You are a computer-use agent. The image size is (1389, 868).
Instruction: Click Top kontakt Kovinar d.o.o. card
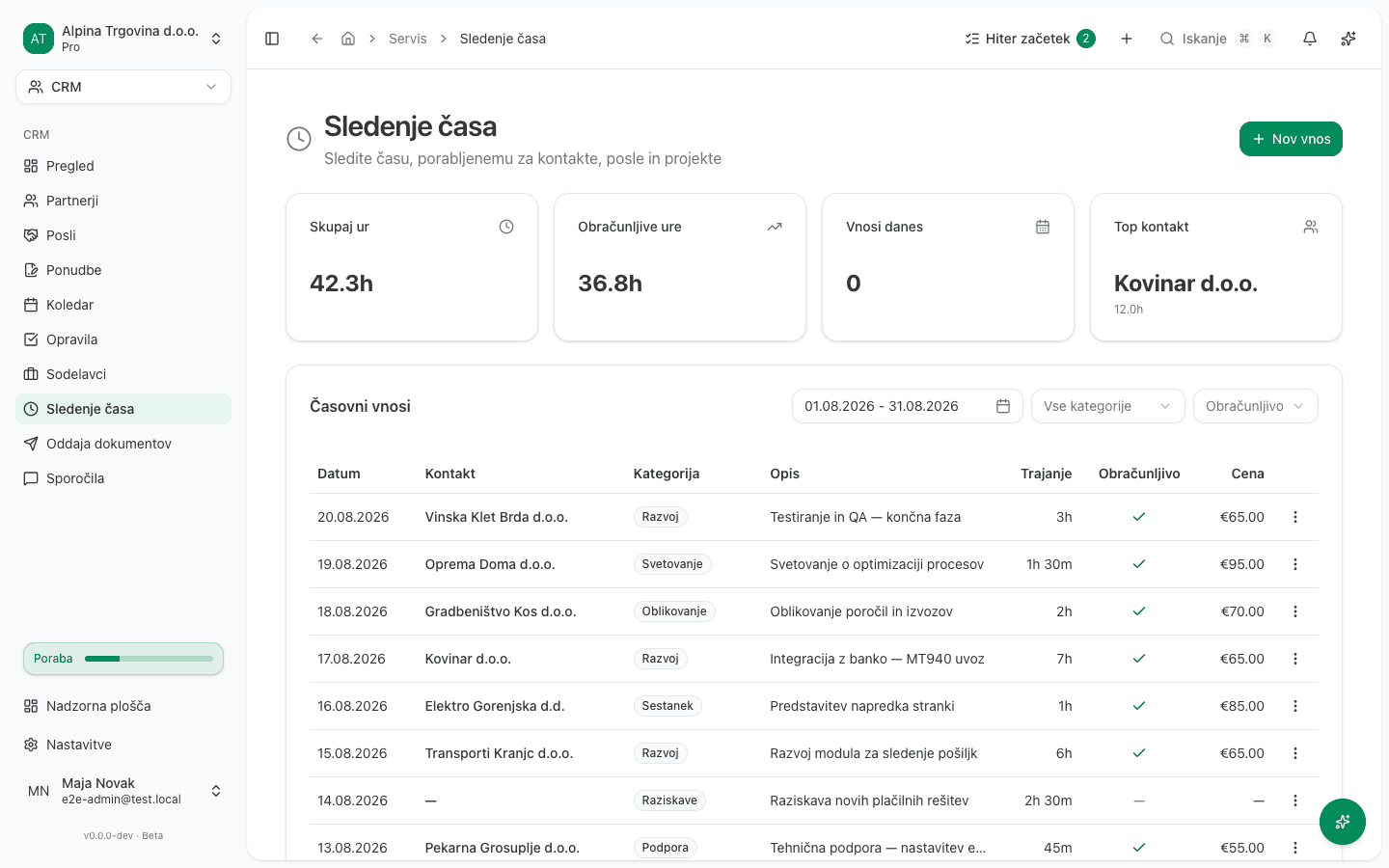[1215, 267]
